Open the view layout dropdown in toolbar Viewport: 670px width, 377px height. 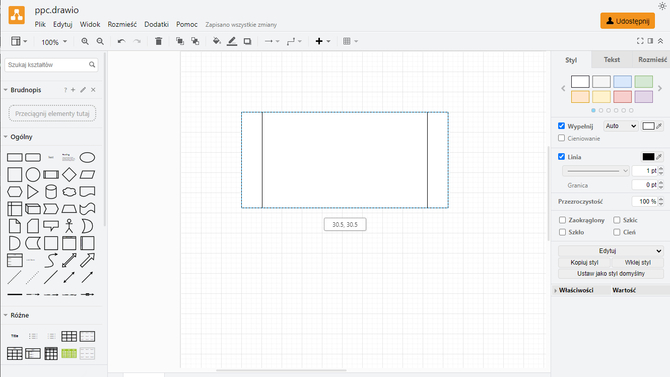point(19,41)
